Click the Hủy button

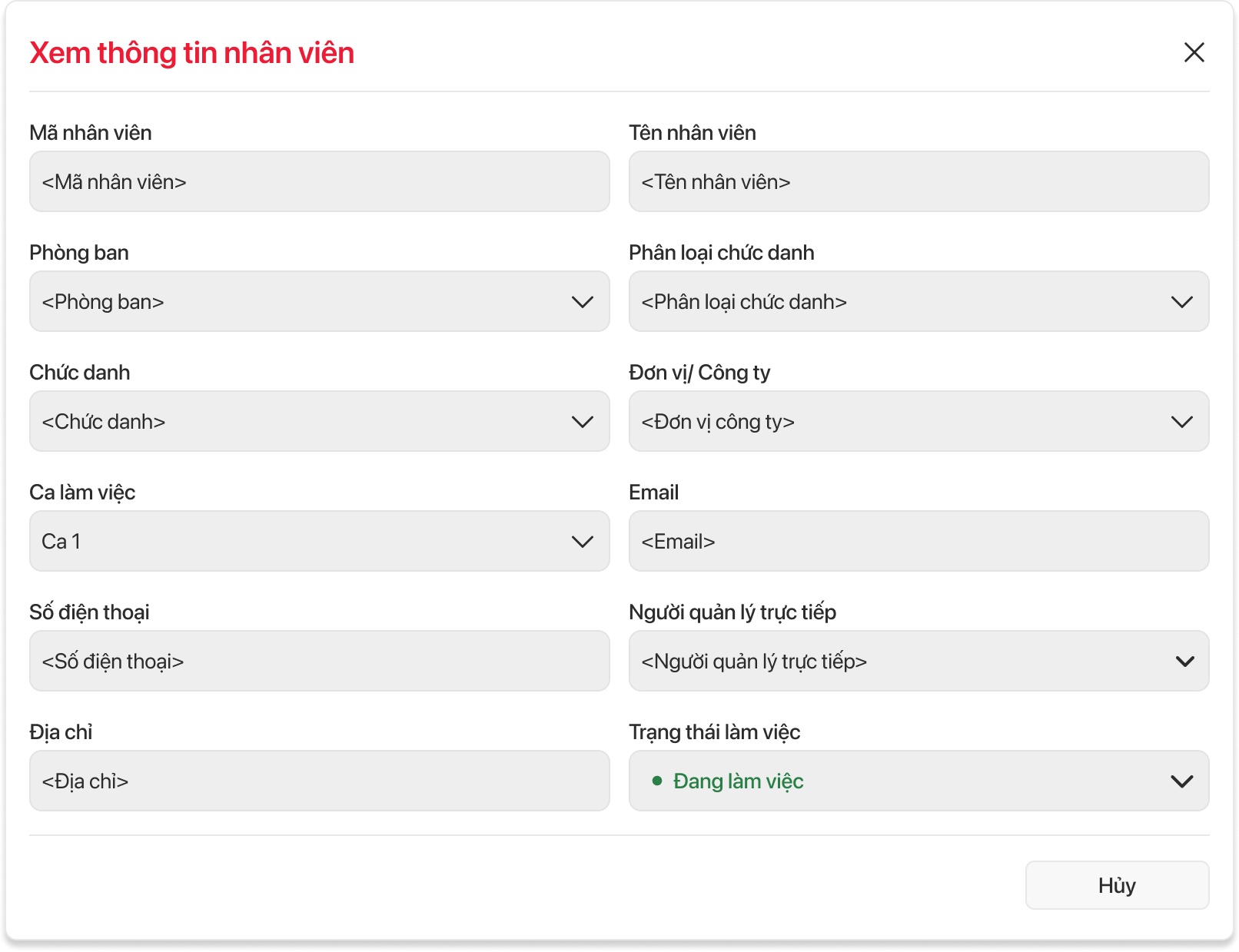pos(1117,885)
